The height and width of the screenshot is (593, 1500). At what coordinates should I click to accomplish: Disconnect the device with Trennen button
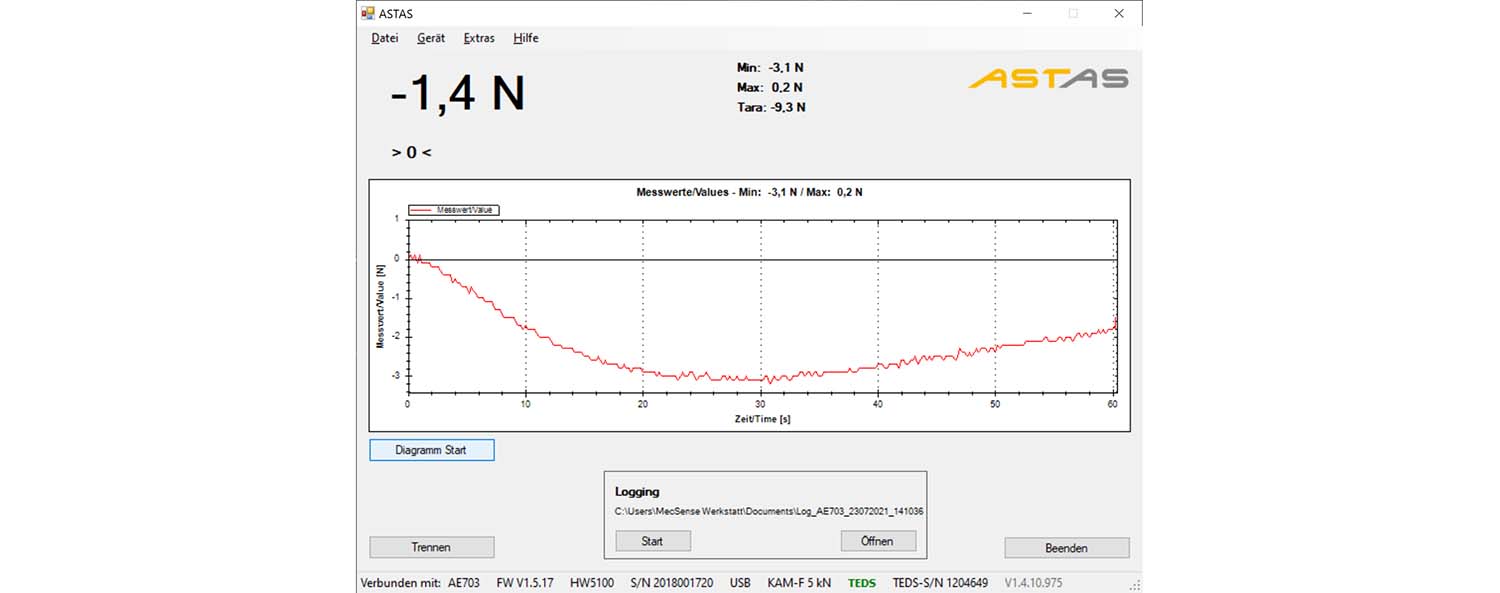(x=431, y=547)
